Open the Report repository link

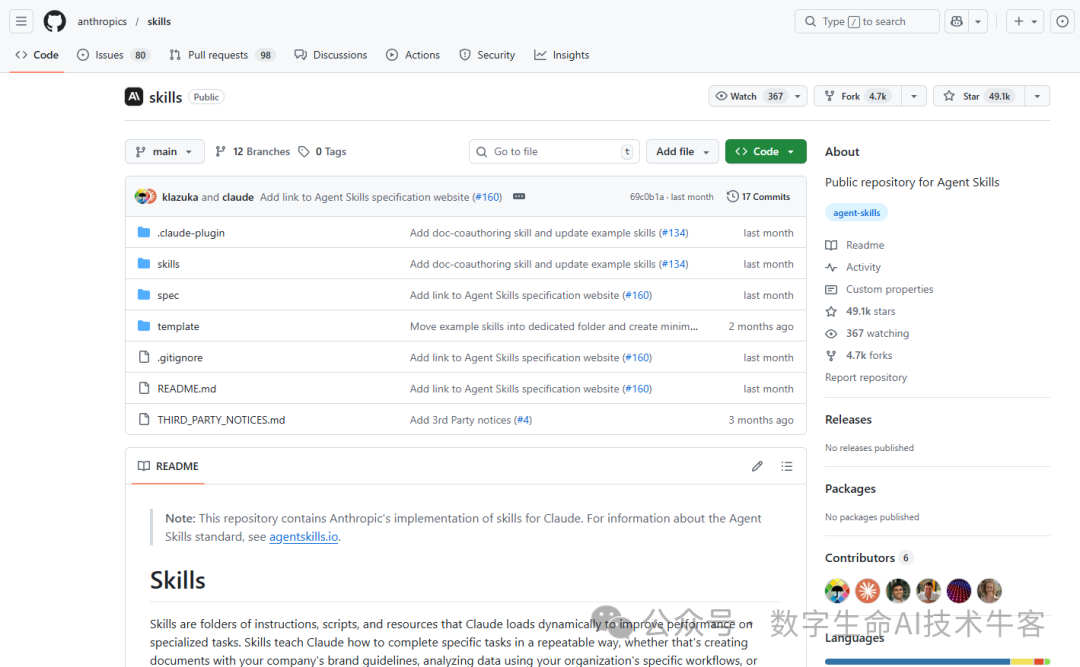pyautogui.click(x=866, y=378)
